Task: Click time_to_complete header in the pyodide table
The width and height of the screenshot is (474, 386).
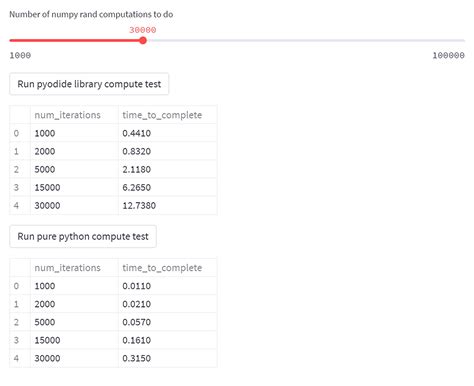Action: [168, 115]
